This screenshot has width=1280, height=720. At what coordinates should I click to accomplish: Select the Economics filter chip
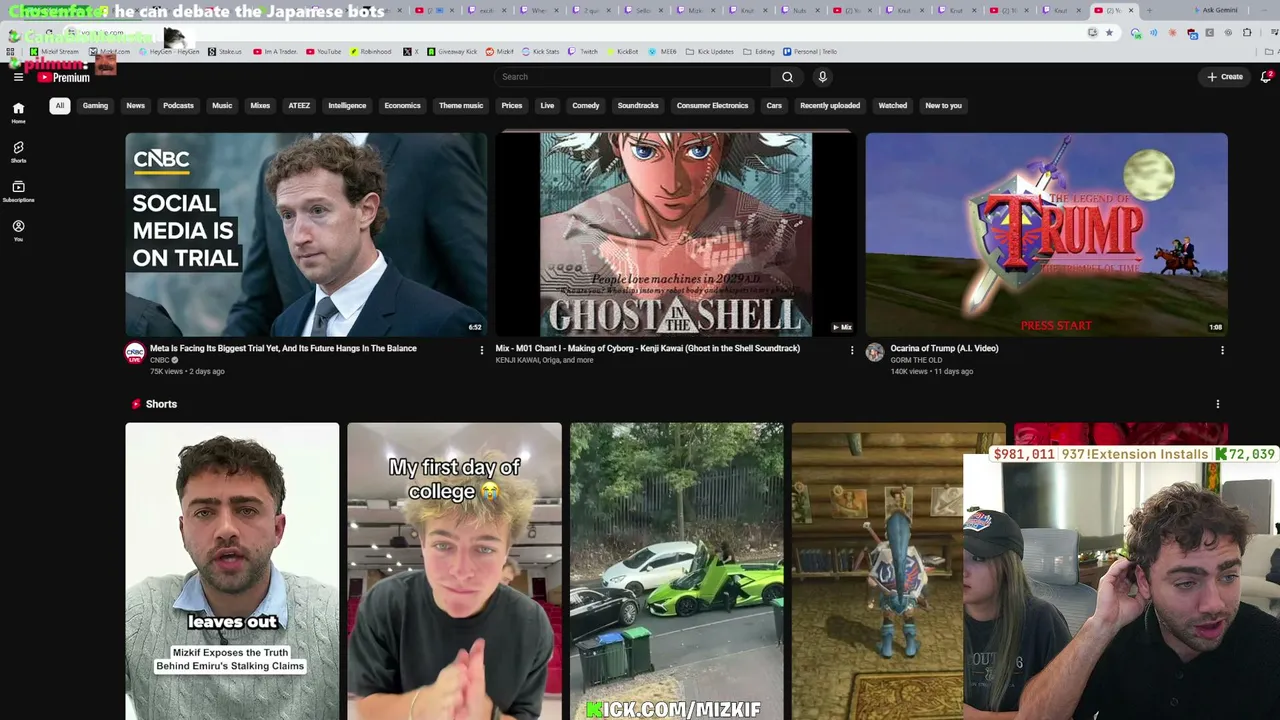pyautogui.click(x=402, y=105)
